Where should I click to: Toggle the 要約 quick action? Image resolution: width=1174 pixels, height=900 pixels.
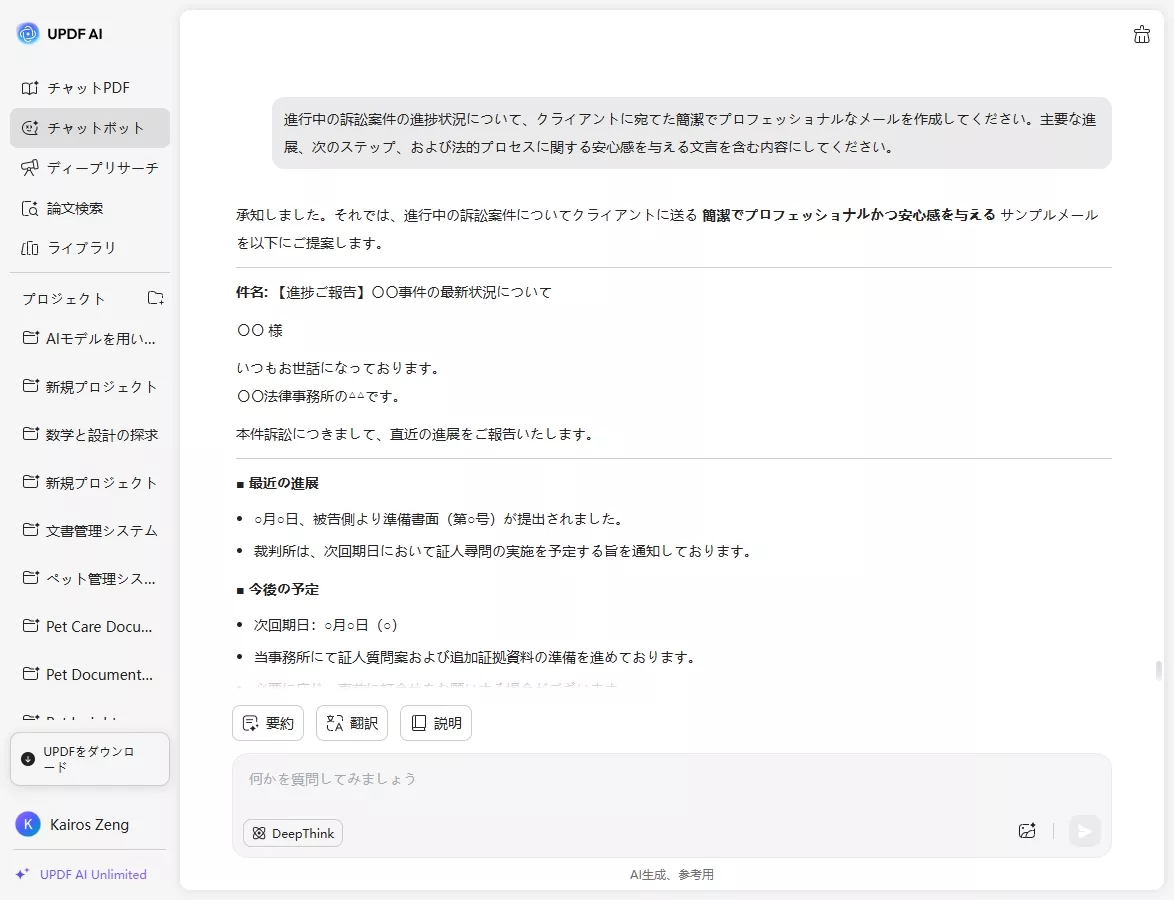pyautogui.click(x=267, y=722)
